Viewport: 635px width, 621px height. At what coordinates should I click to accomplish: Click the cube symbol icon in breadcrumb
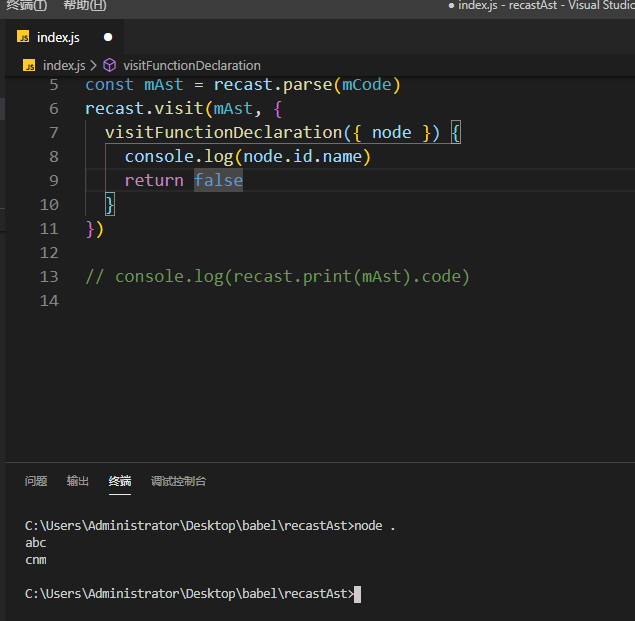coord(110,65)
